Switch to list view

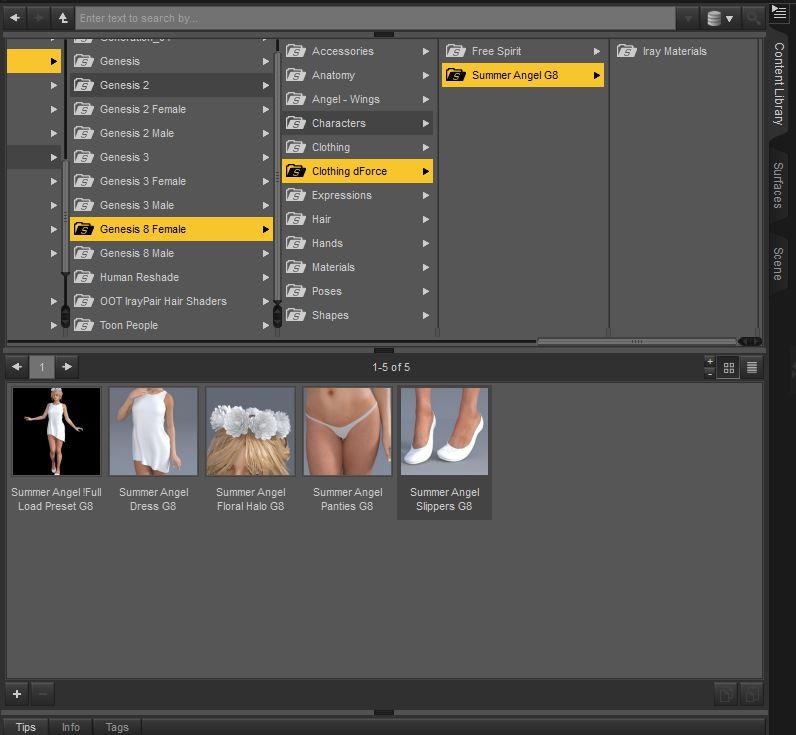[752, 368]
